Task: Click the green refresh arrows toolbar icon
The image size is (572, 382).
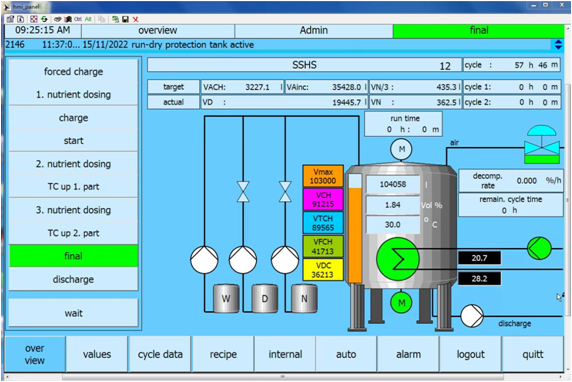Action: point(44,19)
